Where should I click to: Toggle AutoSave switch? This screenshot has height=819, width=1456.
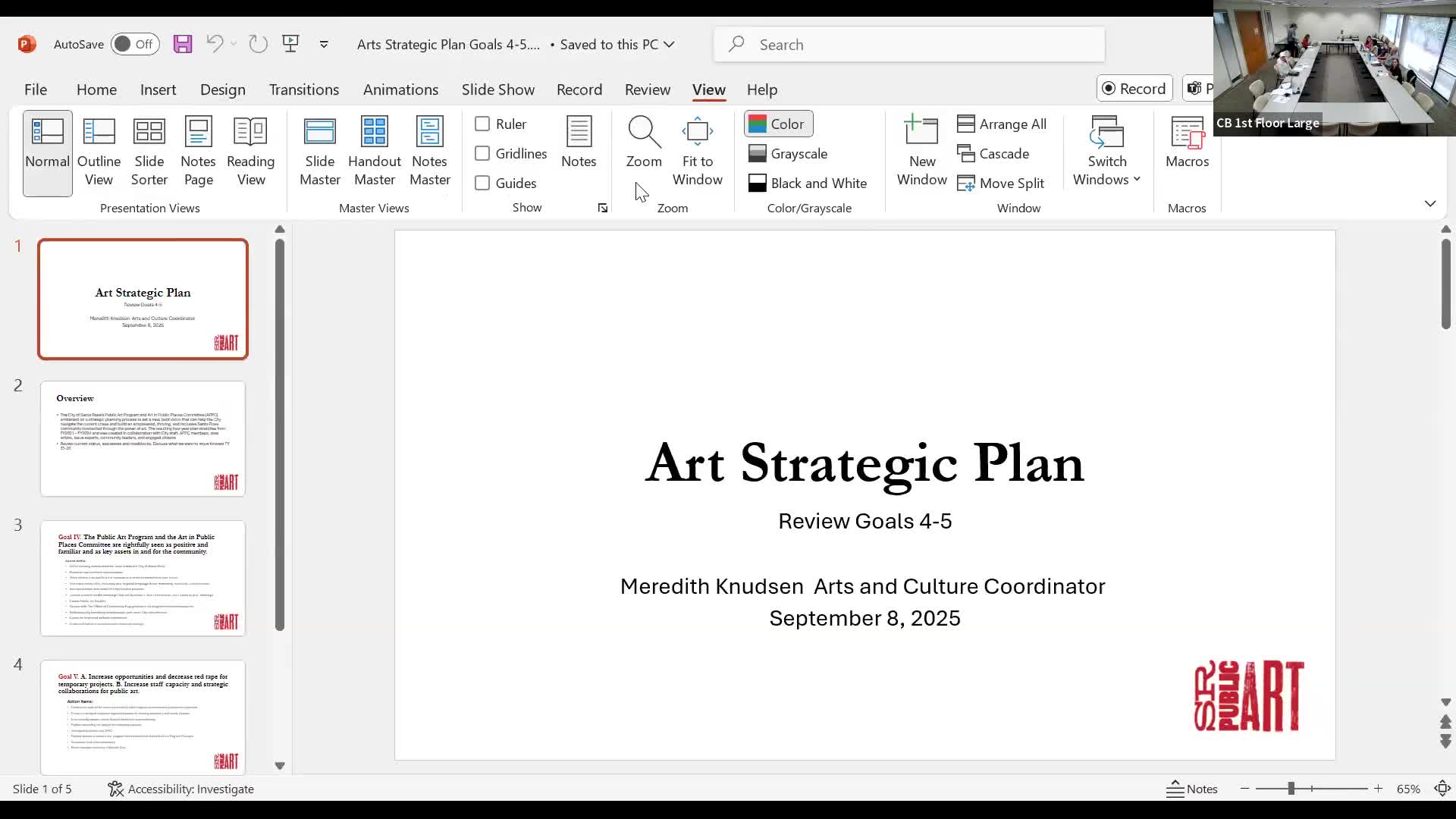[134, 44]
